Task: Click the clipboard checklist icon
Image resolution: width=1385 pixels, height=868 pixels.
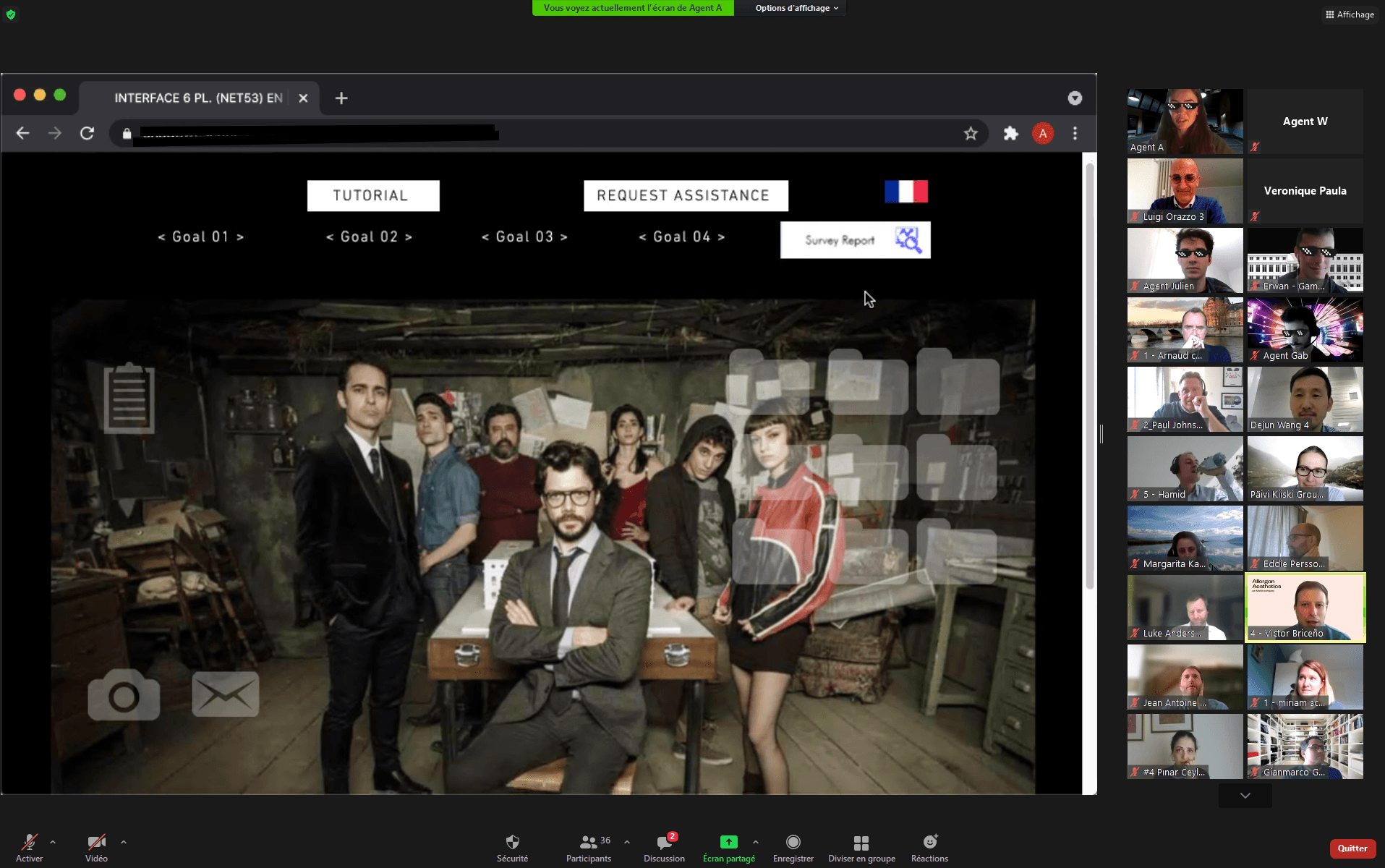Action: (x=129, y=399)
